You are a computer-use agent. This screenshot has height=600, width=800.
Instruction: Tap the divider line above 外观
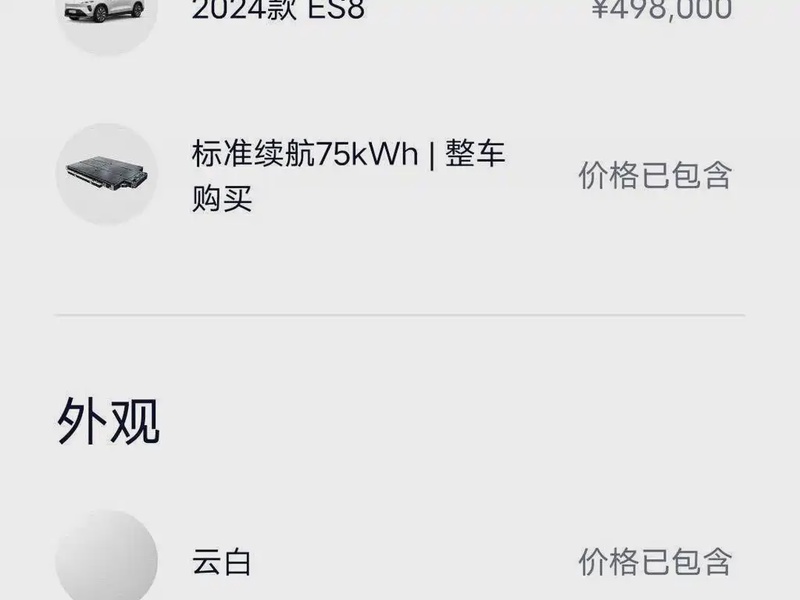tap(400, 315)
